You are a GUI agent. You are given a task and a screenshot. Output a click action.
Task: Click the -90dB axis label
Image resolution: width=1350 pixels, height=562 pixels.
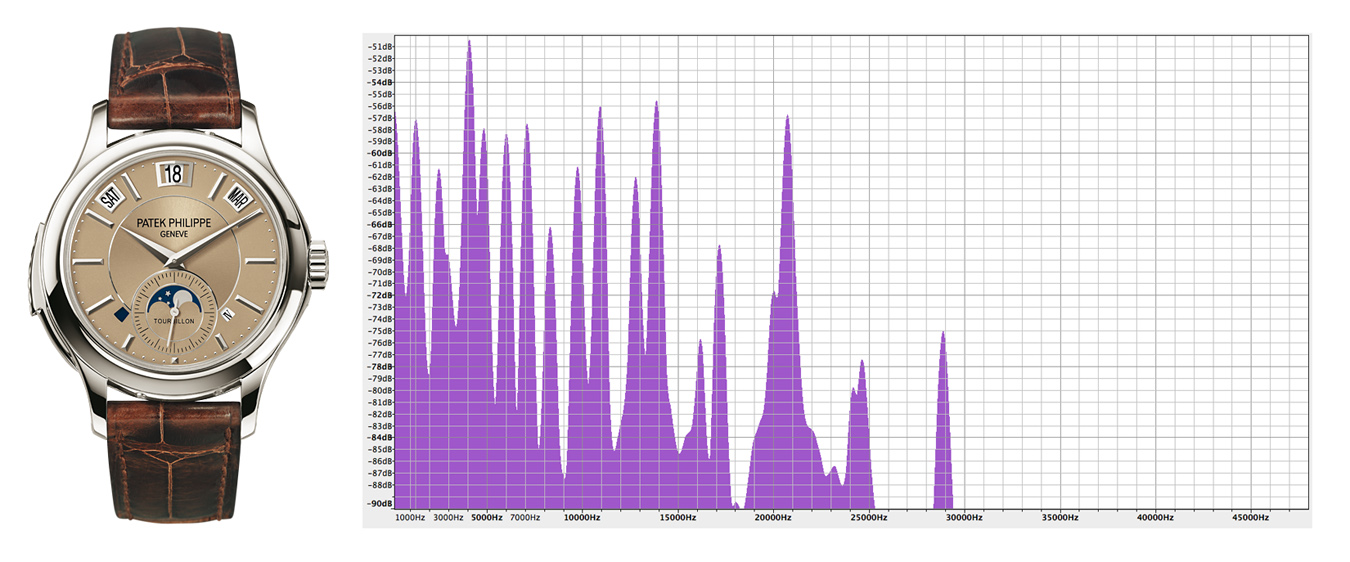pos(379,504)
